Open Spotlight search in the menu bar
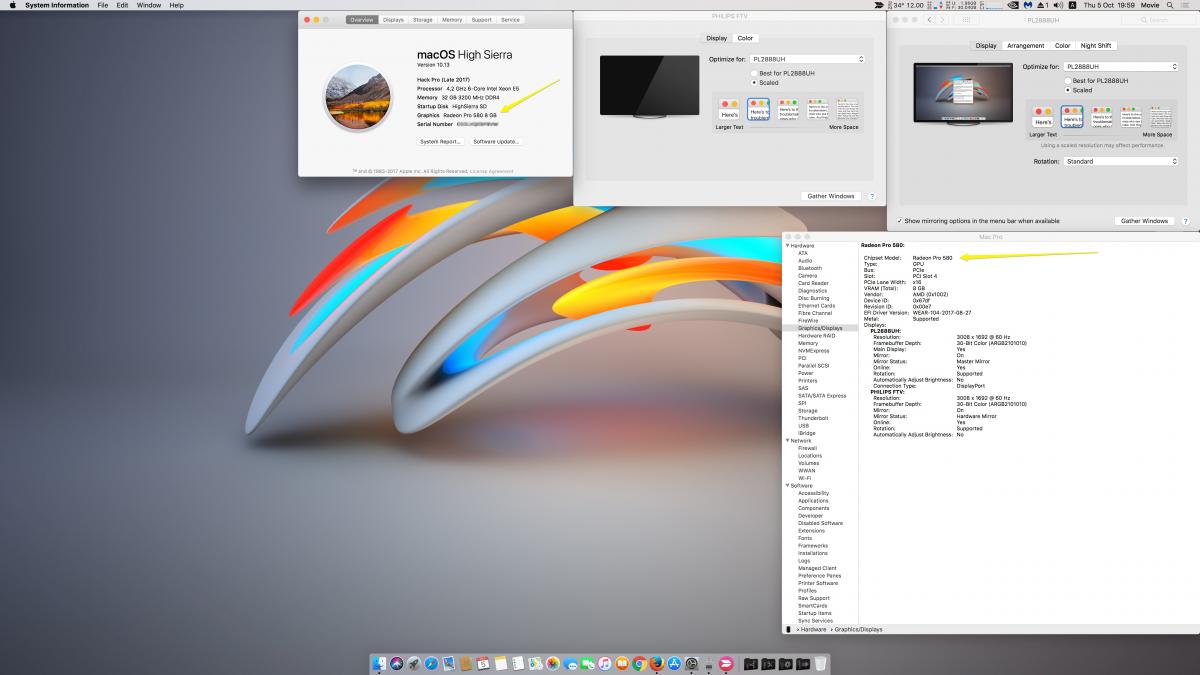This screenshot has width=1200, height=675. point(1170,5)
